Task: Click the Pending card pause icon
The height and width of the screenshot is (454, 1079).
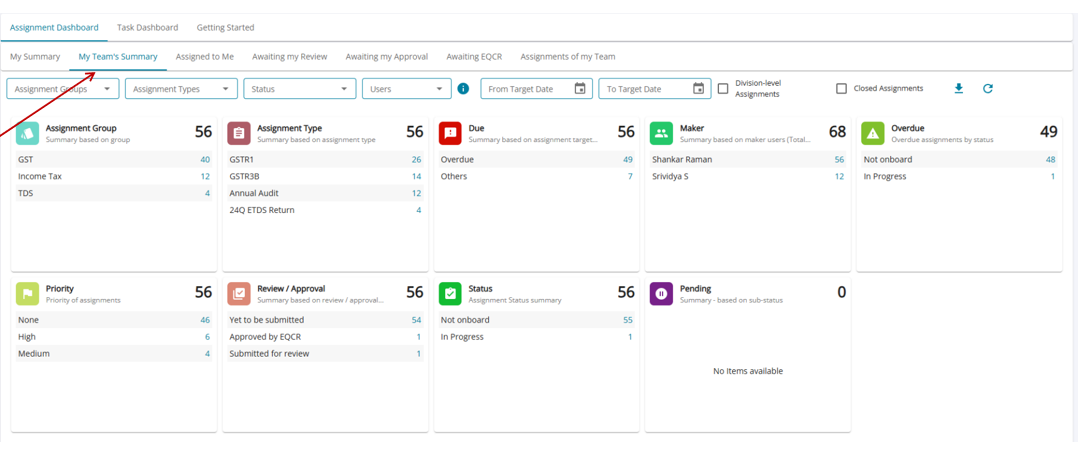Action: click(661, 294)
